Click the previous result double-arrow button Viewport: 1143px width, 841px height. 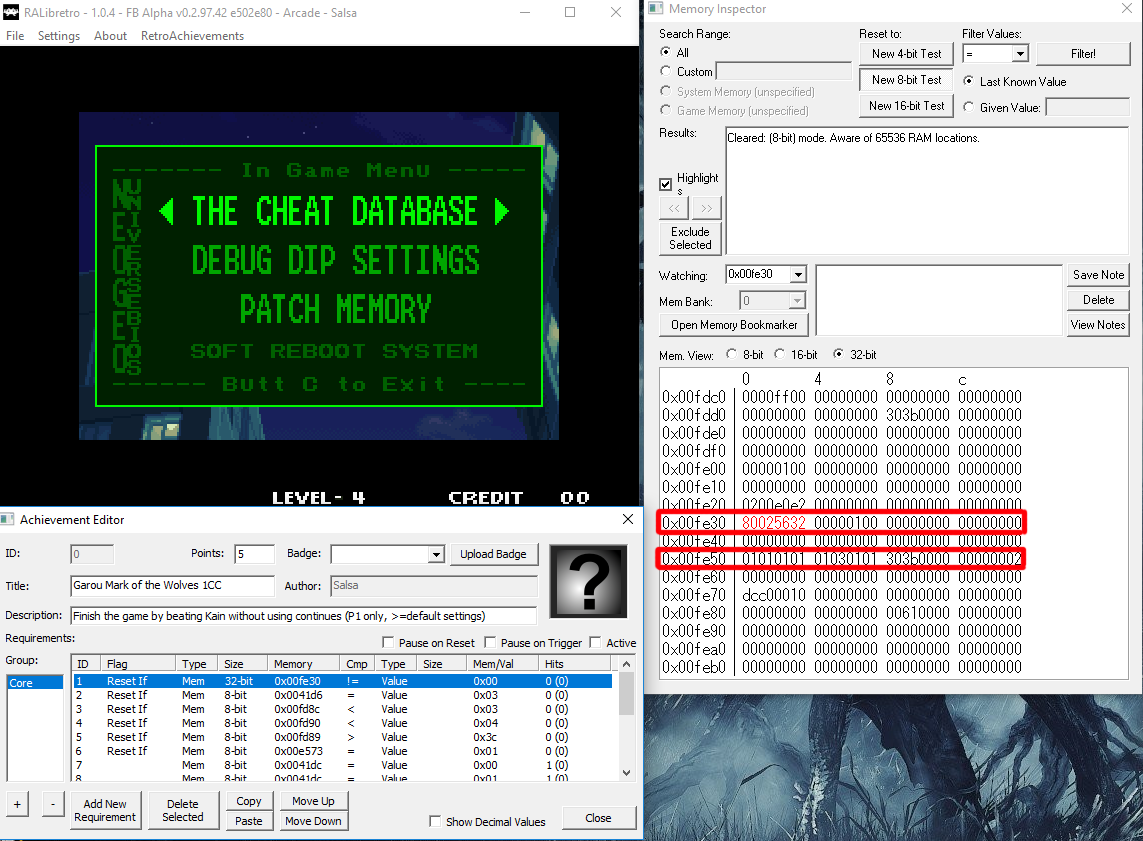click(x=674, y=207)
